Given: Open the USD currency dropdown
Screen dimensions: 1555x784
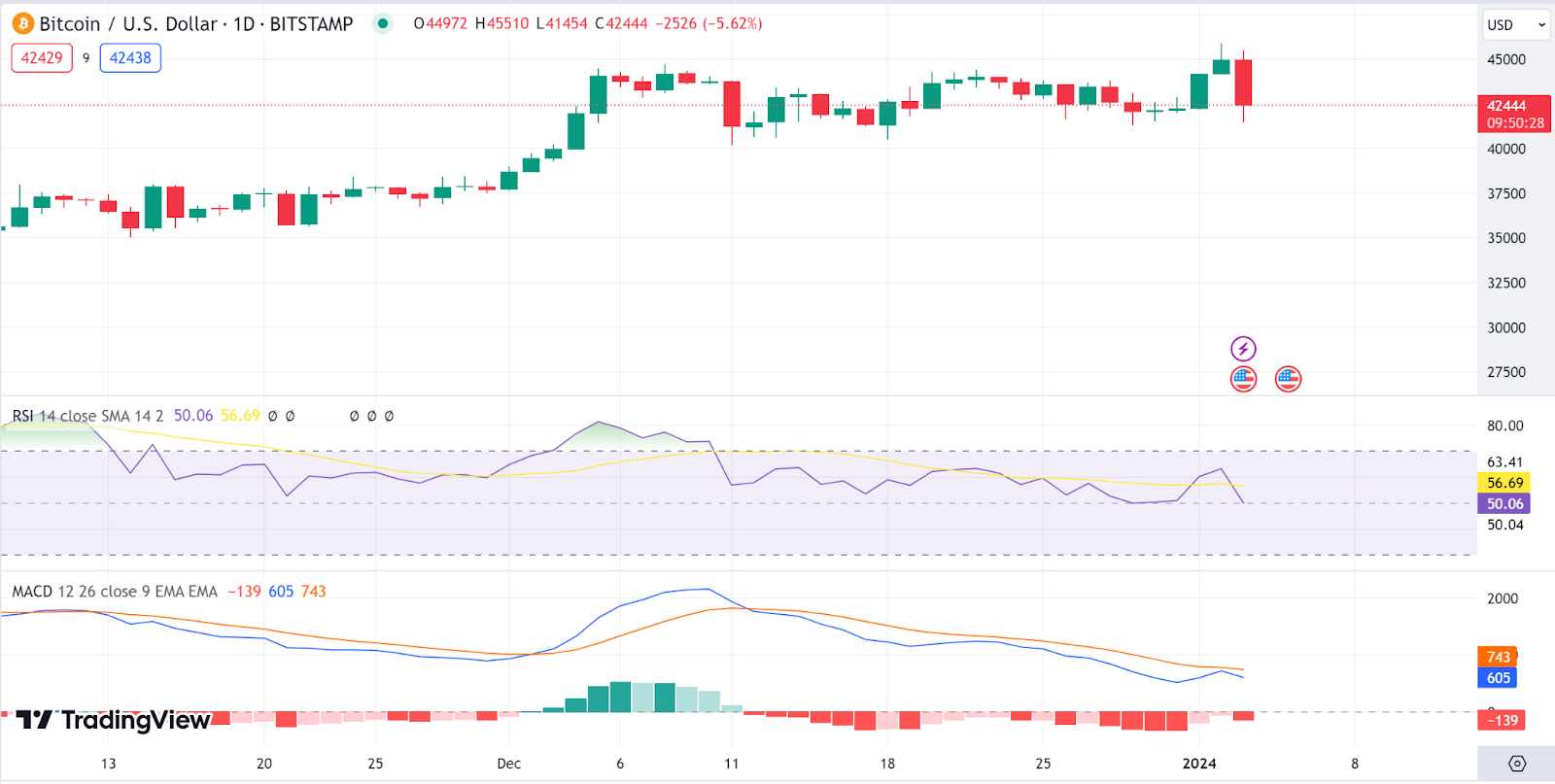Looking at the screenshot, I should 1516,24.
